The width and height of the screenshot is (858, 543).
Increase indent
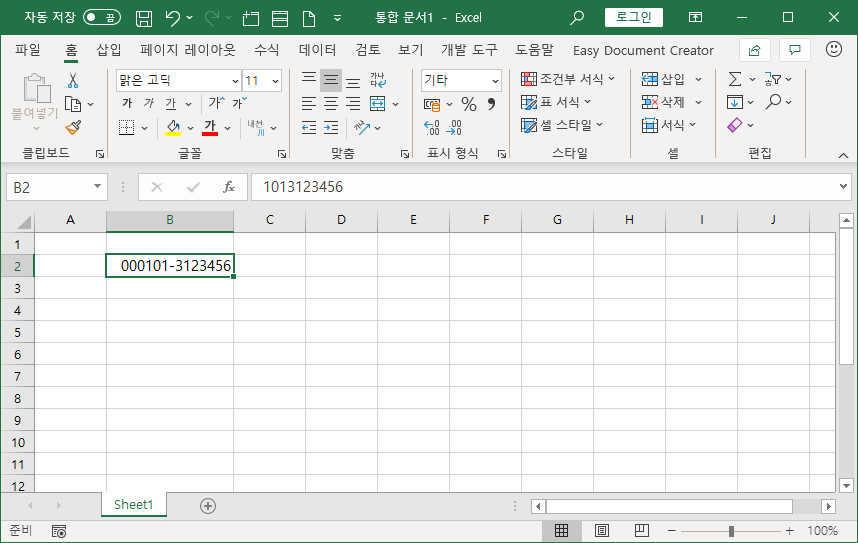pyautogui.click(x=331, y=128)
